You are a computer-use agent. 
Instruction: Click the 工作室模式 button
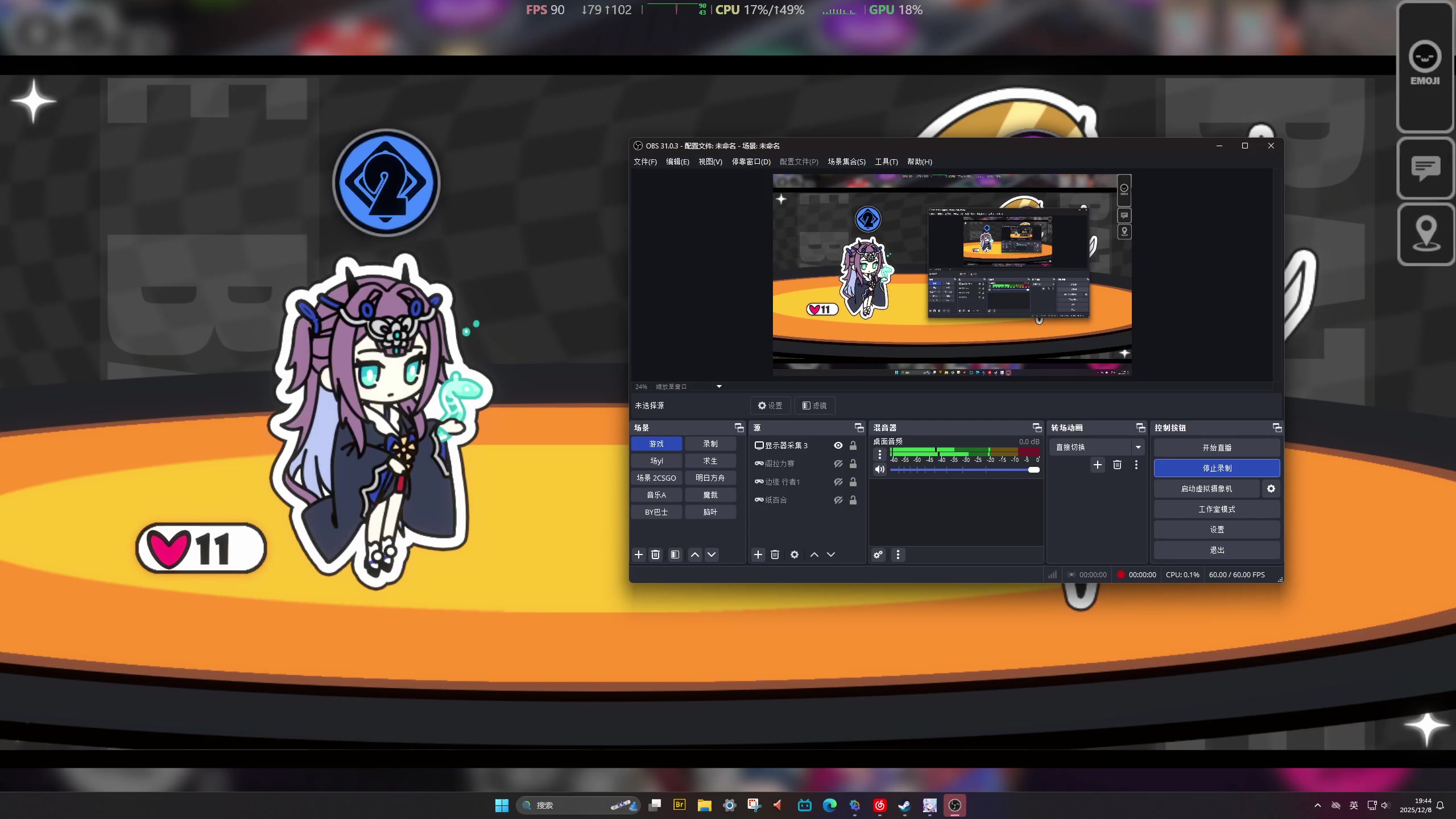[x=1217, y=509]
